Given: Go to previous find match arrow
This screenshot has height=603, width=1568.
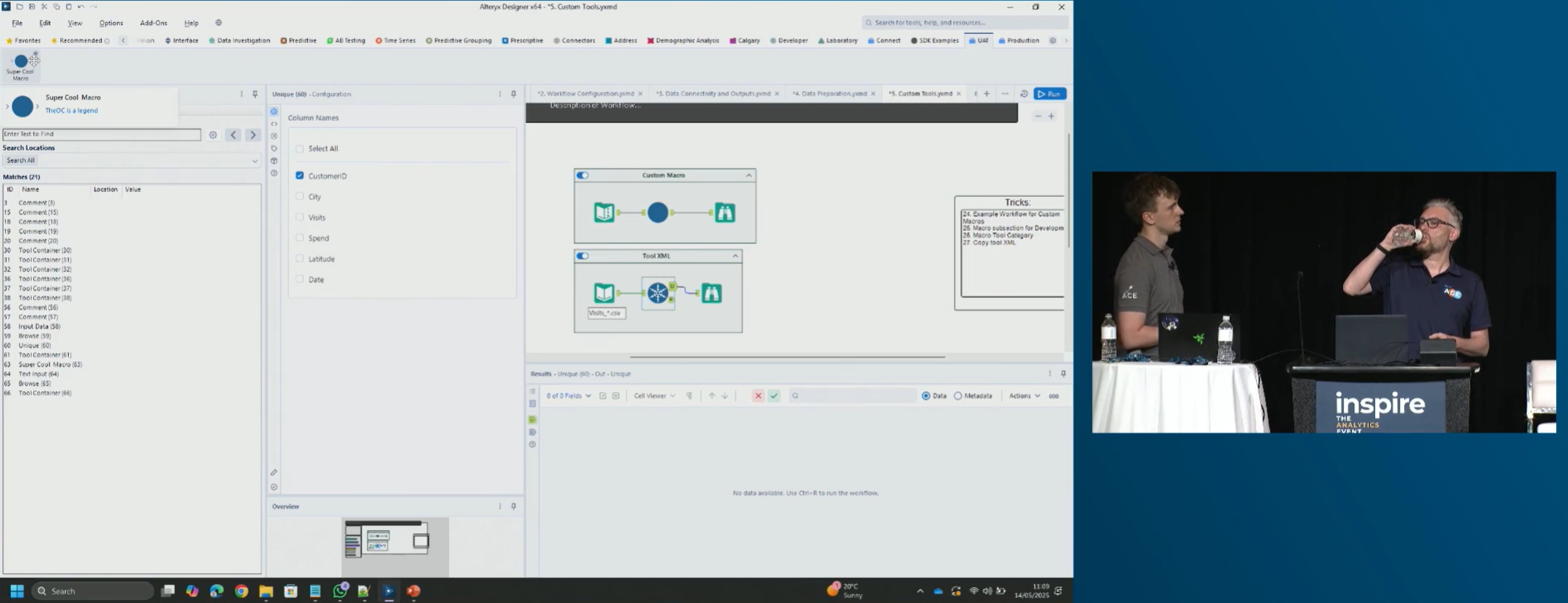Looking at the screenshot, I should 233,135.
